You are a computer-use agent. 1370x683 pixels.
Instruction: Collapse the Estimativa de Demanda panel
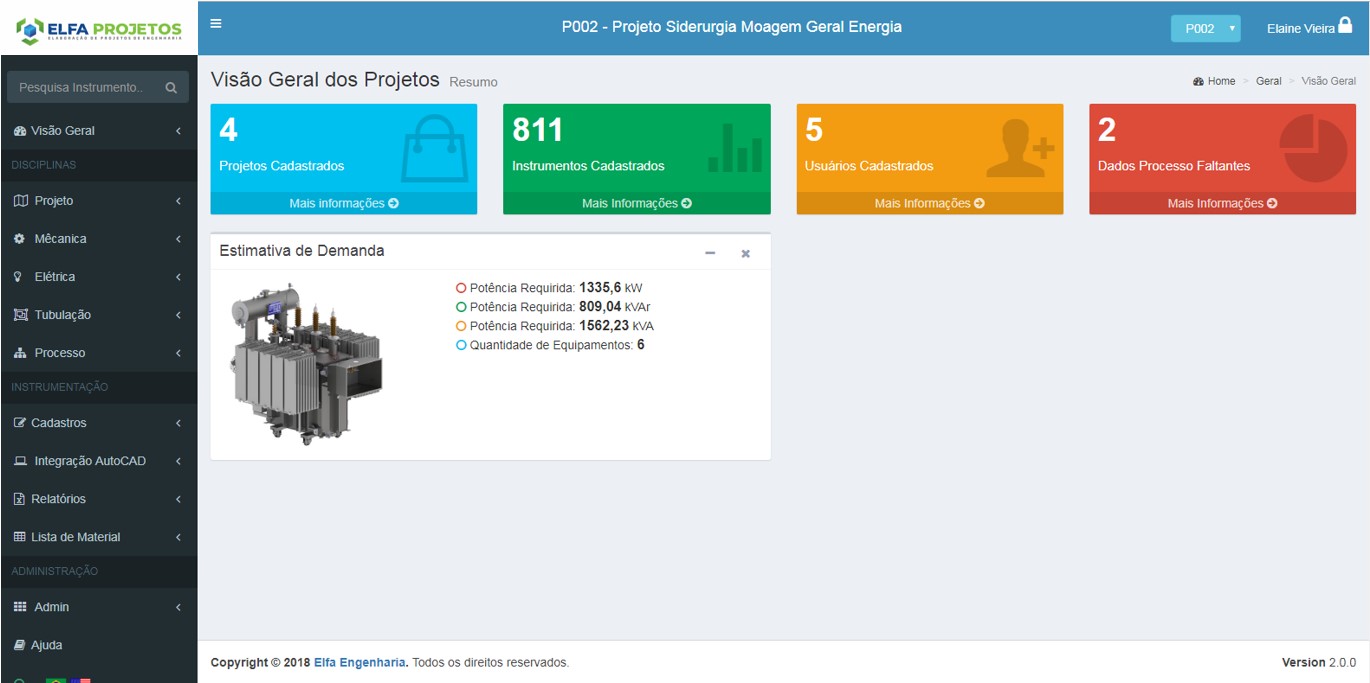point(710,253)
